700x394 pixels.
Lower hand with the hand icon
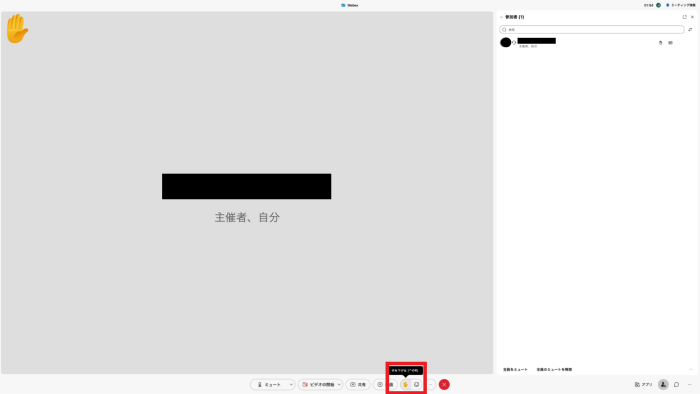click(405, 385)
